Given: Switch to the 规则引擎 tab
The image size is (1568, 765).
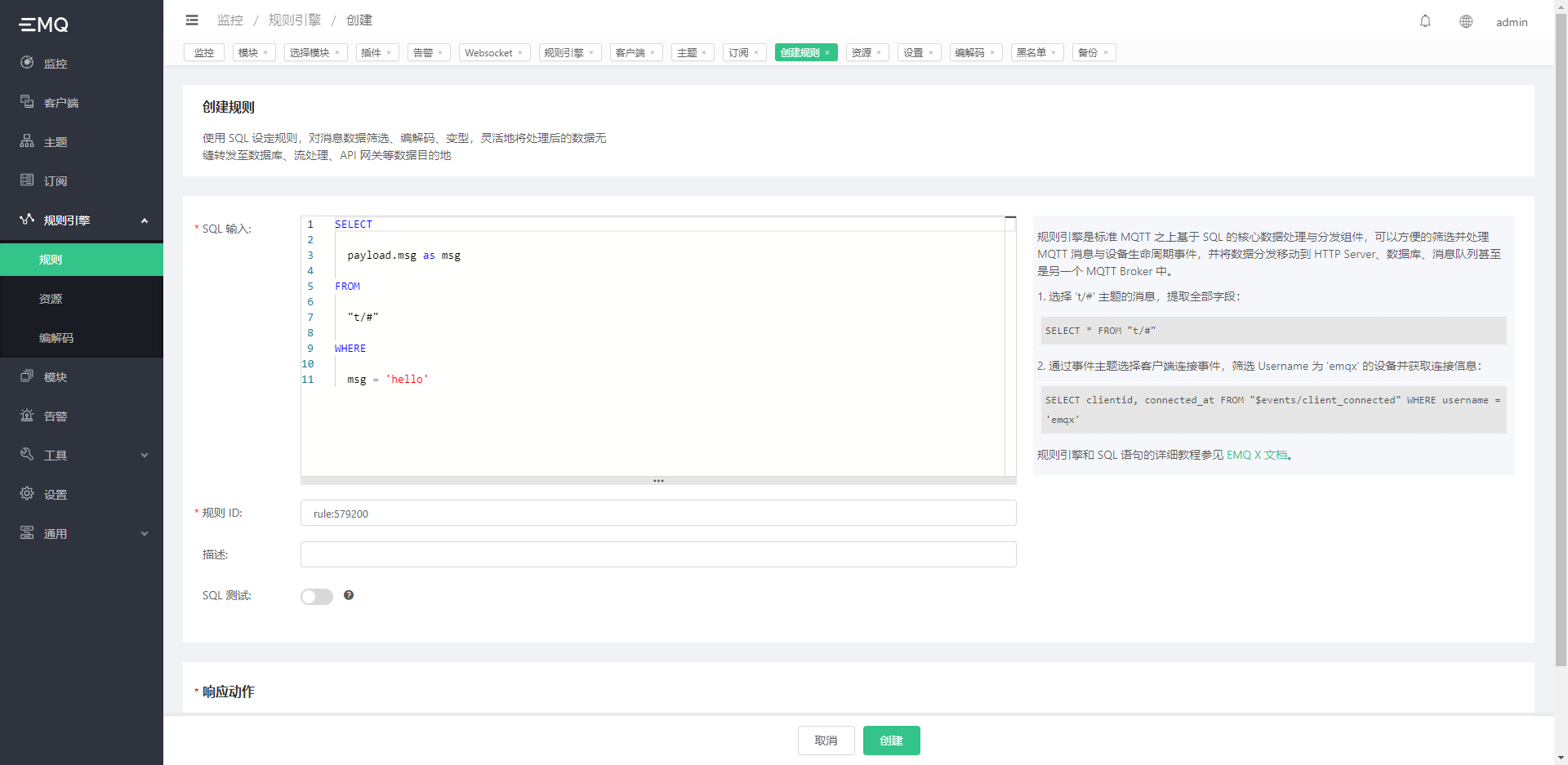Looking at the screenshot, I should [570, 52].
